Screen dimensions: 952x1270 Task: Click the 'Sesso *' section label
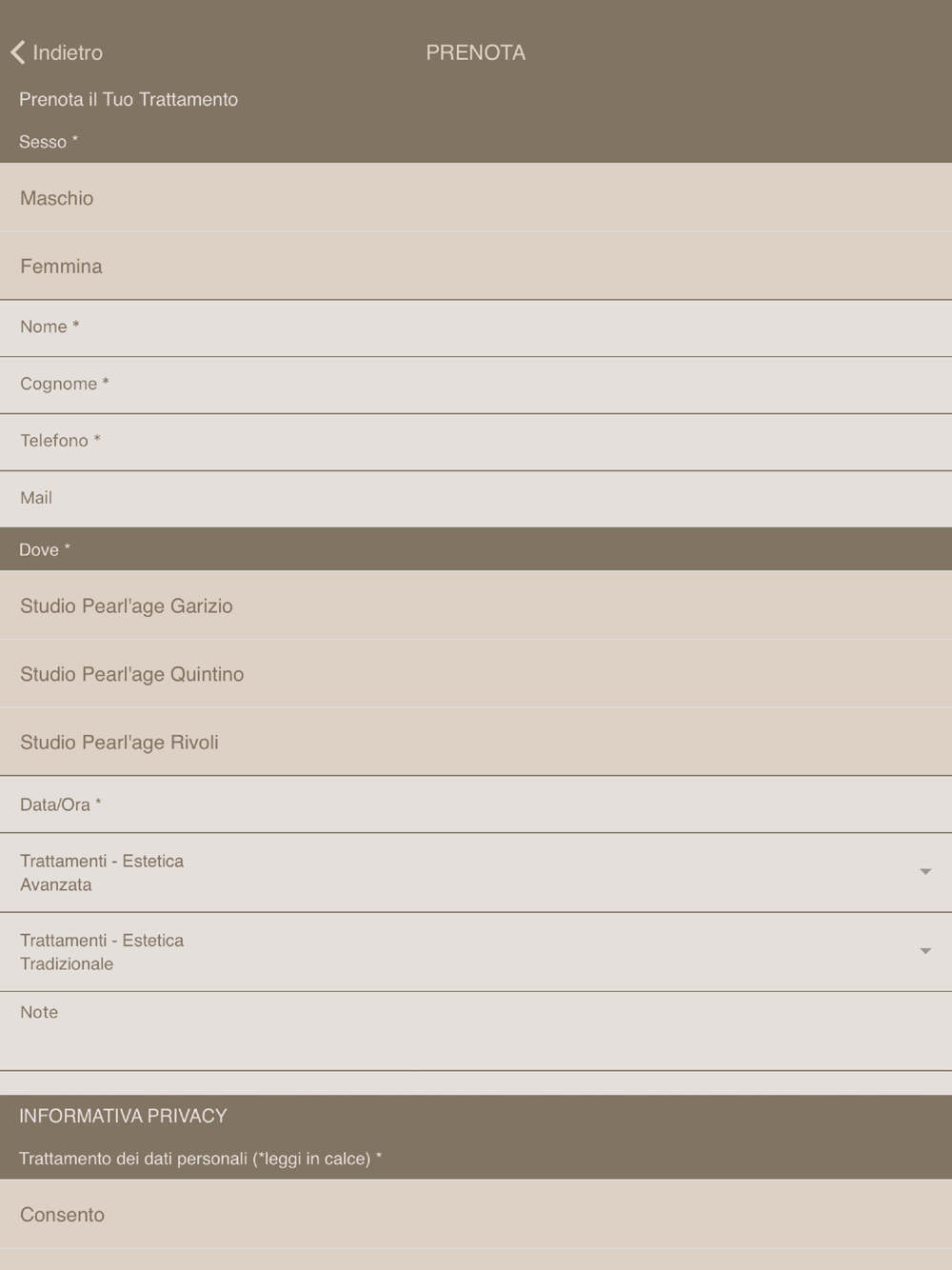point(49,142)
